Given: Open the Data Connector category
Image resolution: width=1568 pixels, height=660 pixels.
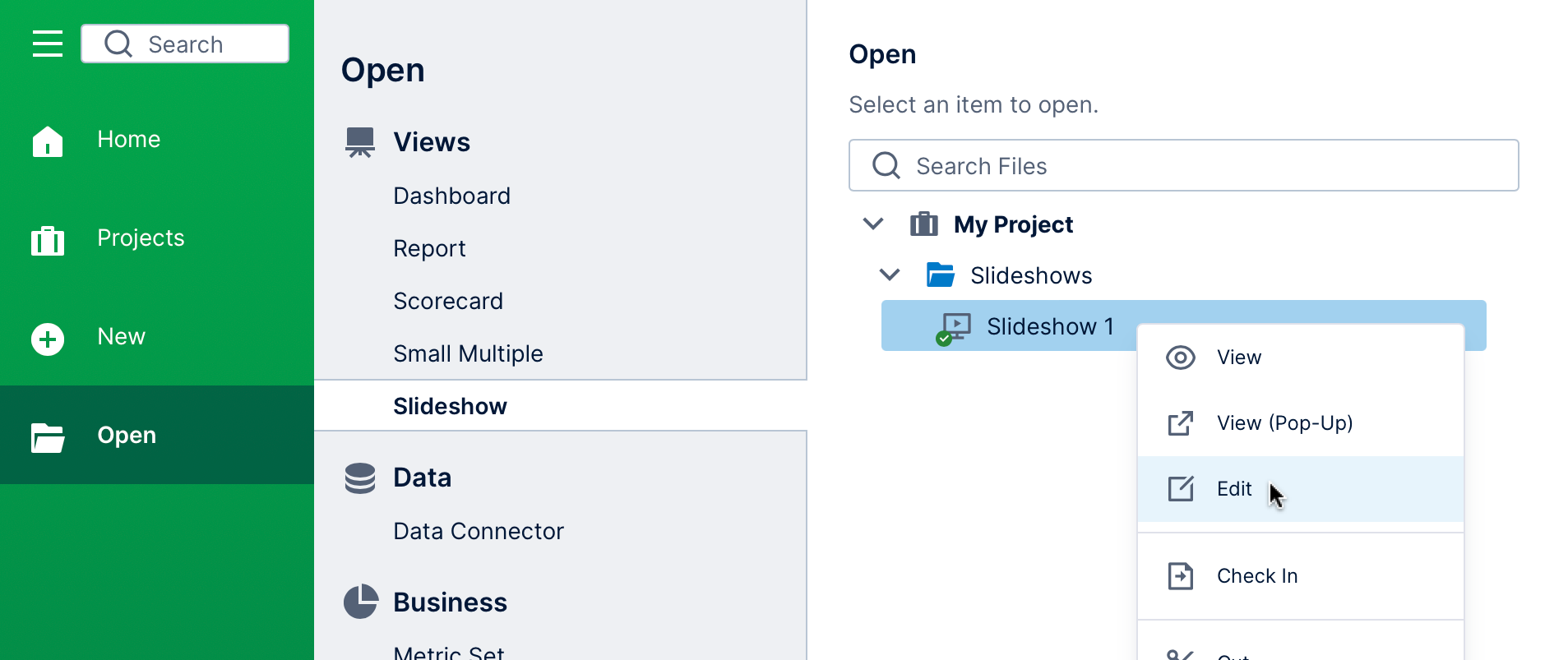Looking at the screenshot, I should pyautogui.click(x=479, y=531).
